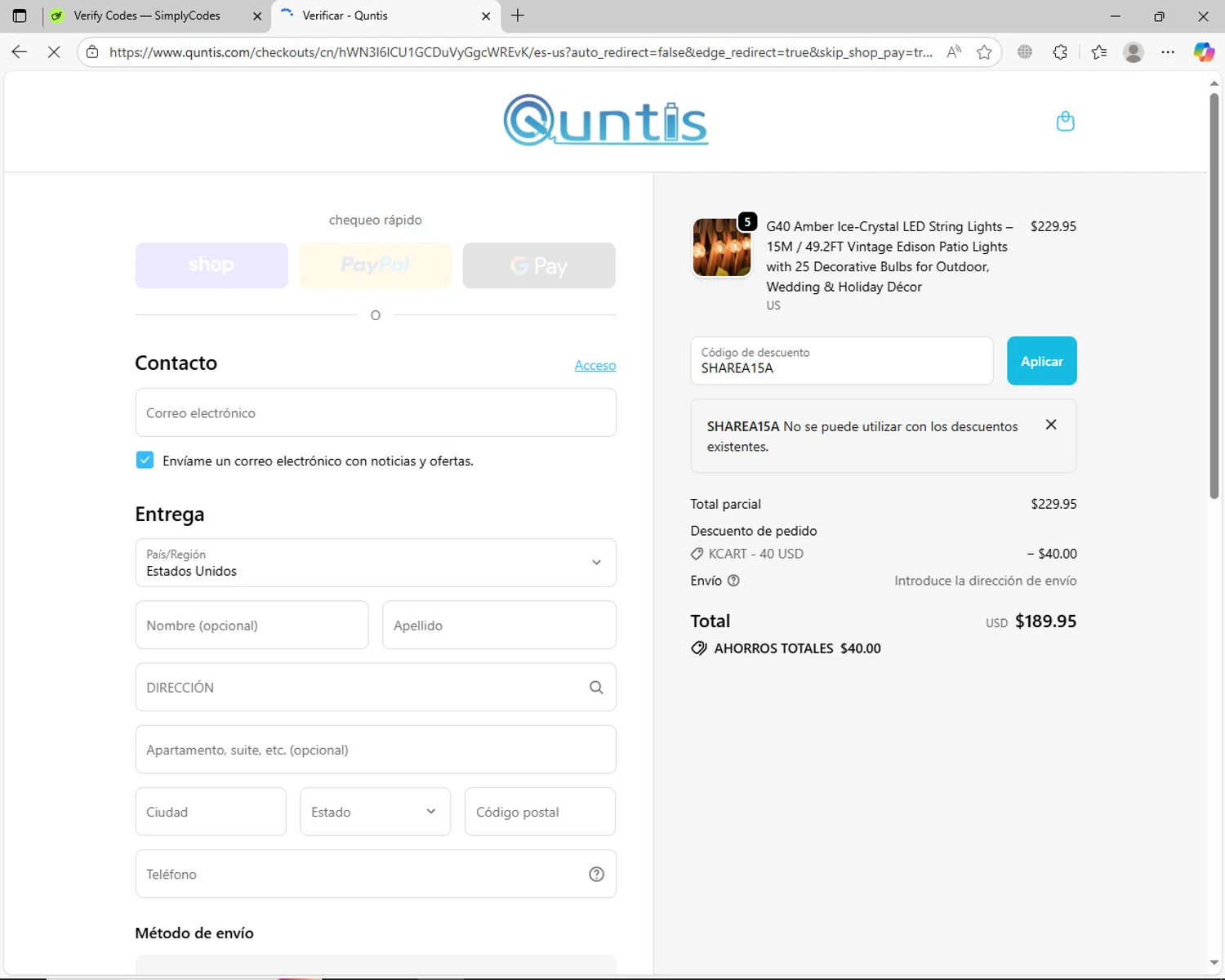Viewport: 1225px width, 980px height.
Task: Click 'Introduce la dirección de envío' text
Action: coord(985,581)
